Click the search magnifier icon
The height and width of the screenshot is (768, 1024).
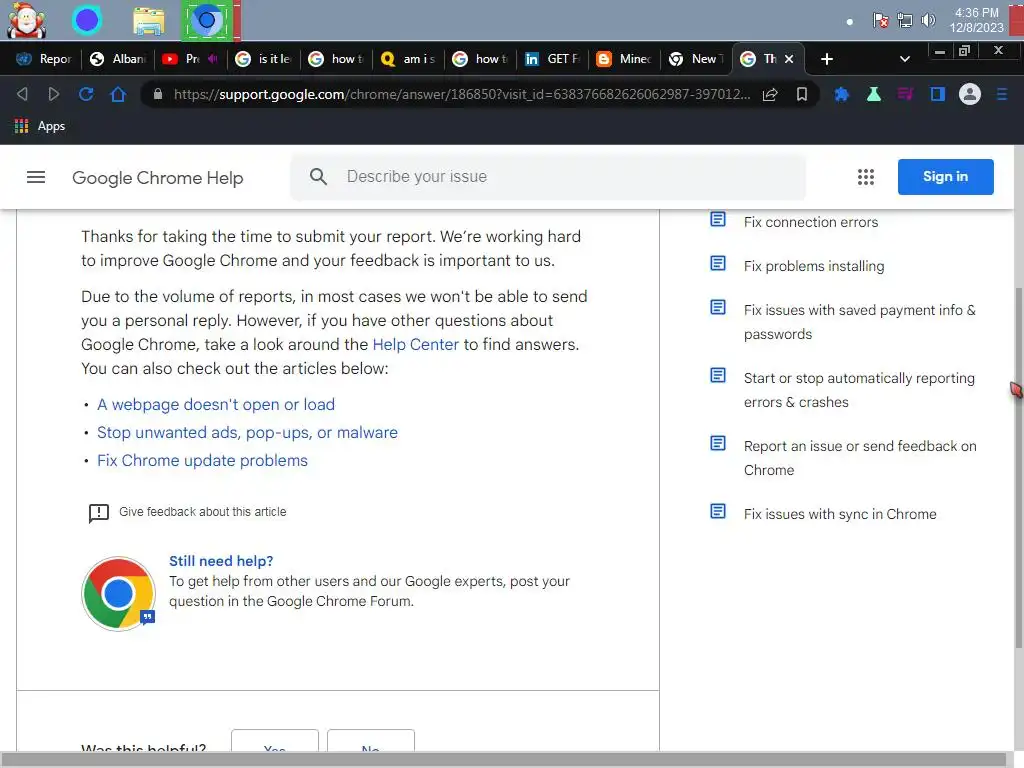point(318,176)
